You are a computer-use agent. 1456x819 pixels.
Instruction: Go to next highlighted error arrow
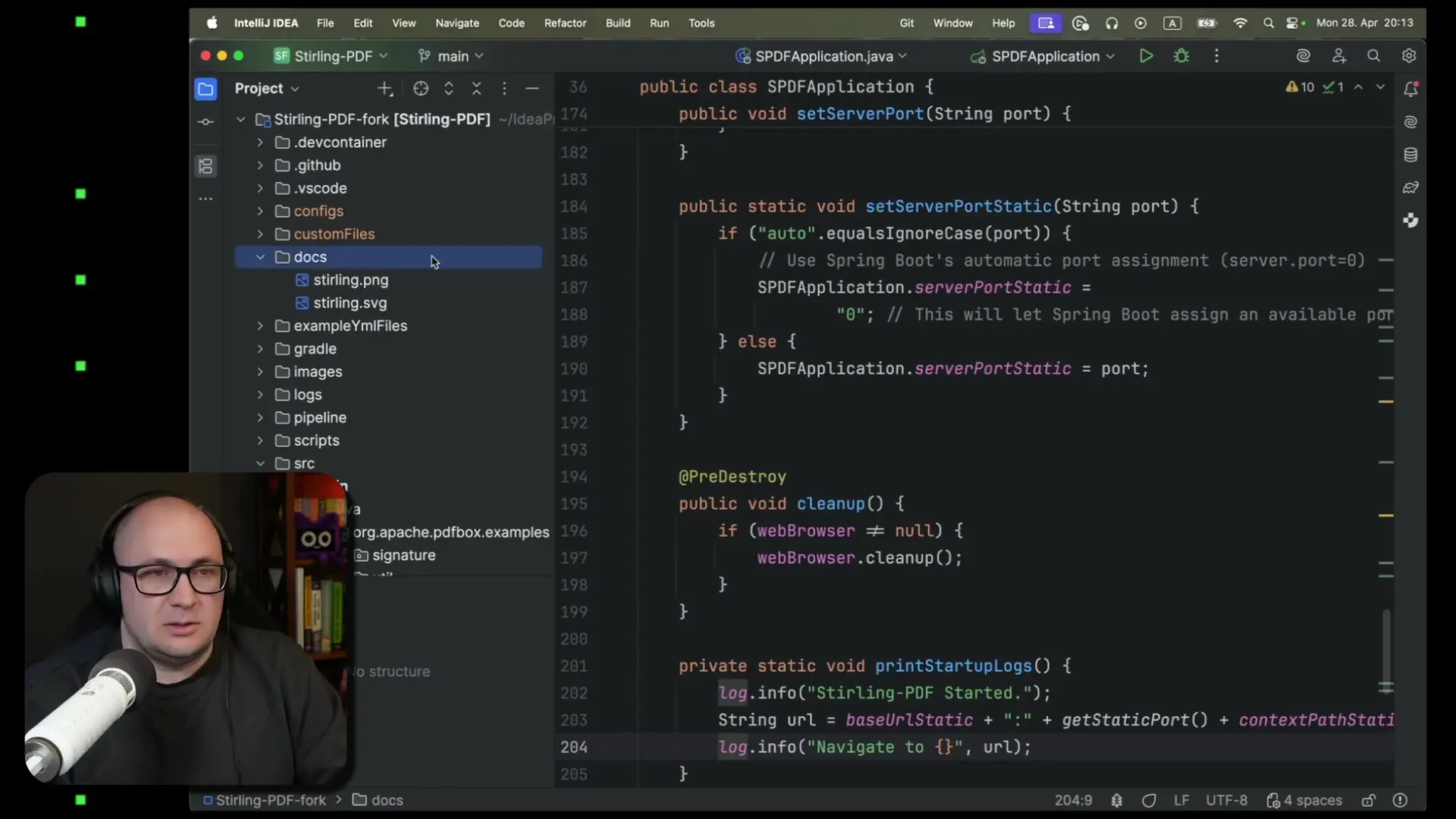(x=1380, y=87)
